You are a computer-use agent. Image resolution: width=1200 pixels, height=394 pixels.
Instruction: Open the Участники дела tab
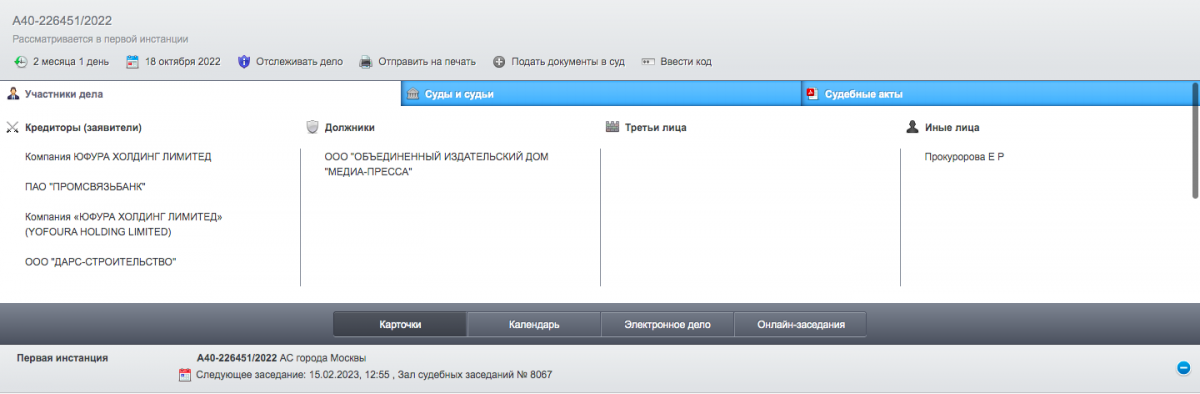tap(200, 94)
